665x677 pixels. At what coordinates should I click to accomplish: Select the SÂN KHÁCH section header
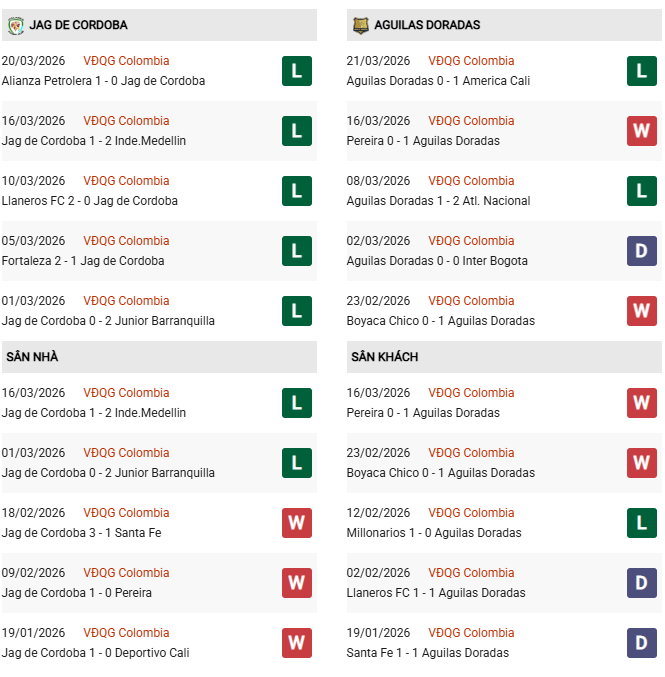pos(384,357)
